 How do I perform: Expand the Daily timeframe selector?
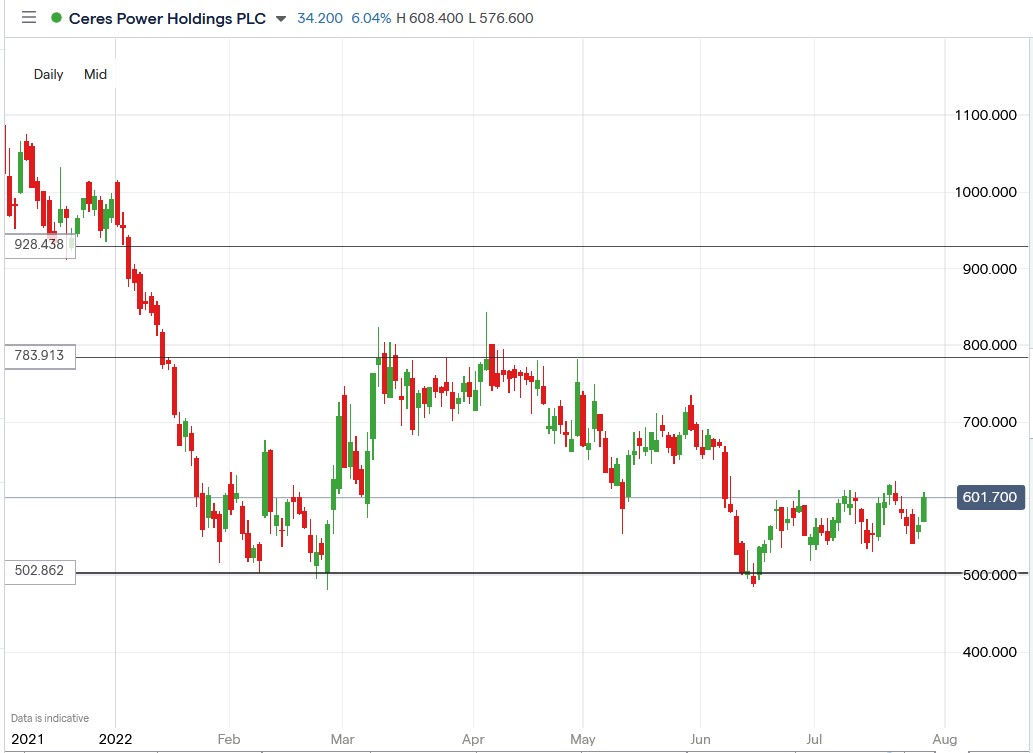[x=47, y=74]
